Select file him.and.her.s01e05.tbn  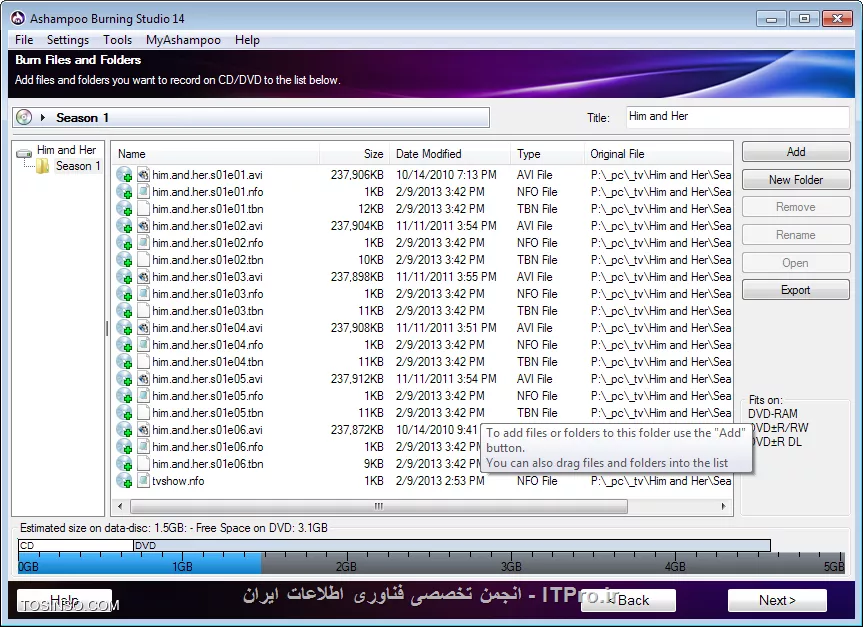click(x=207, y=413)
